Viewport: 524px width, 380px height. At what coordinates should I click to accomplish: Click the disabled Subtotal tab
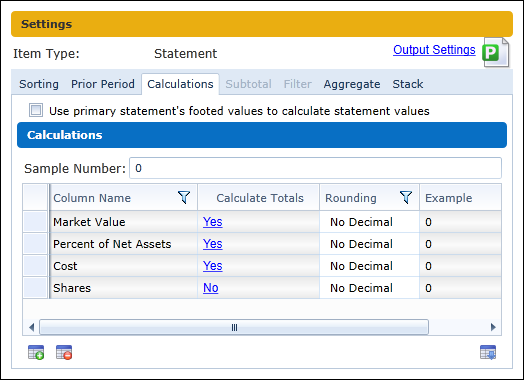coord(248,84)
